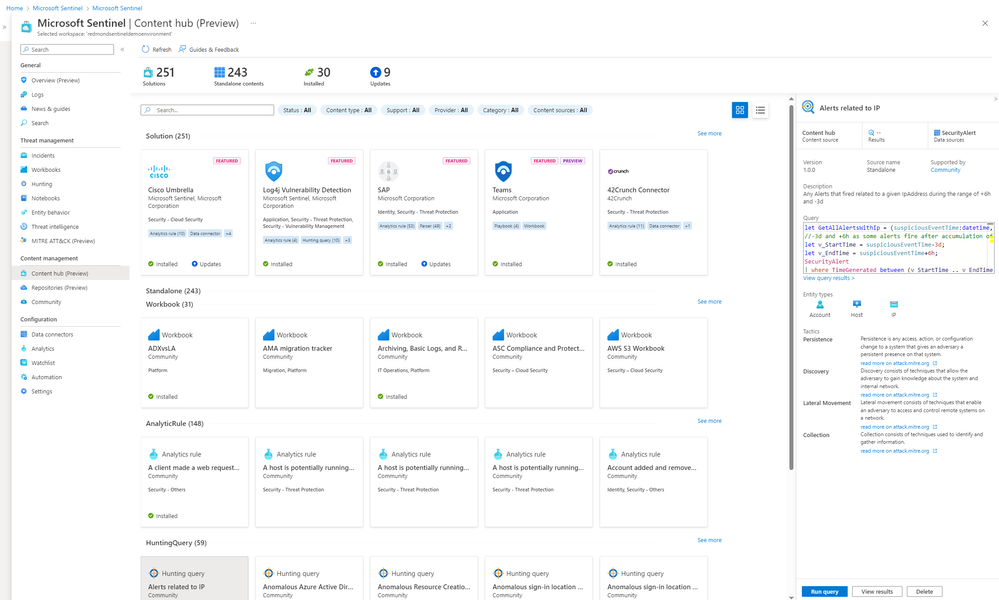Click the IP entity type icon
Image resolution: width=999 pixels, height=600 pixels.
pyautogui.click(x=893, y=305)
